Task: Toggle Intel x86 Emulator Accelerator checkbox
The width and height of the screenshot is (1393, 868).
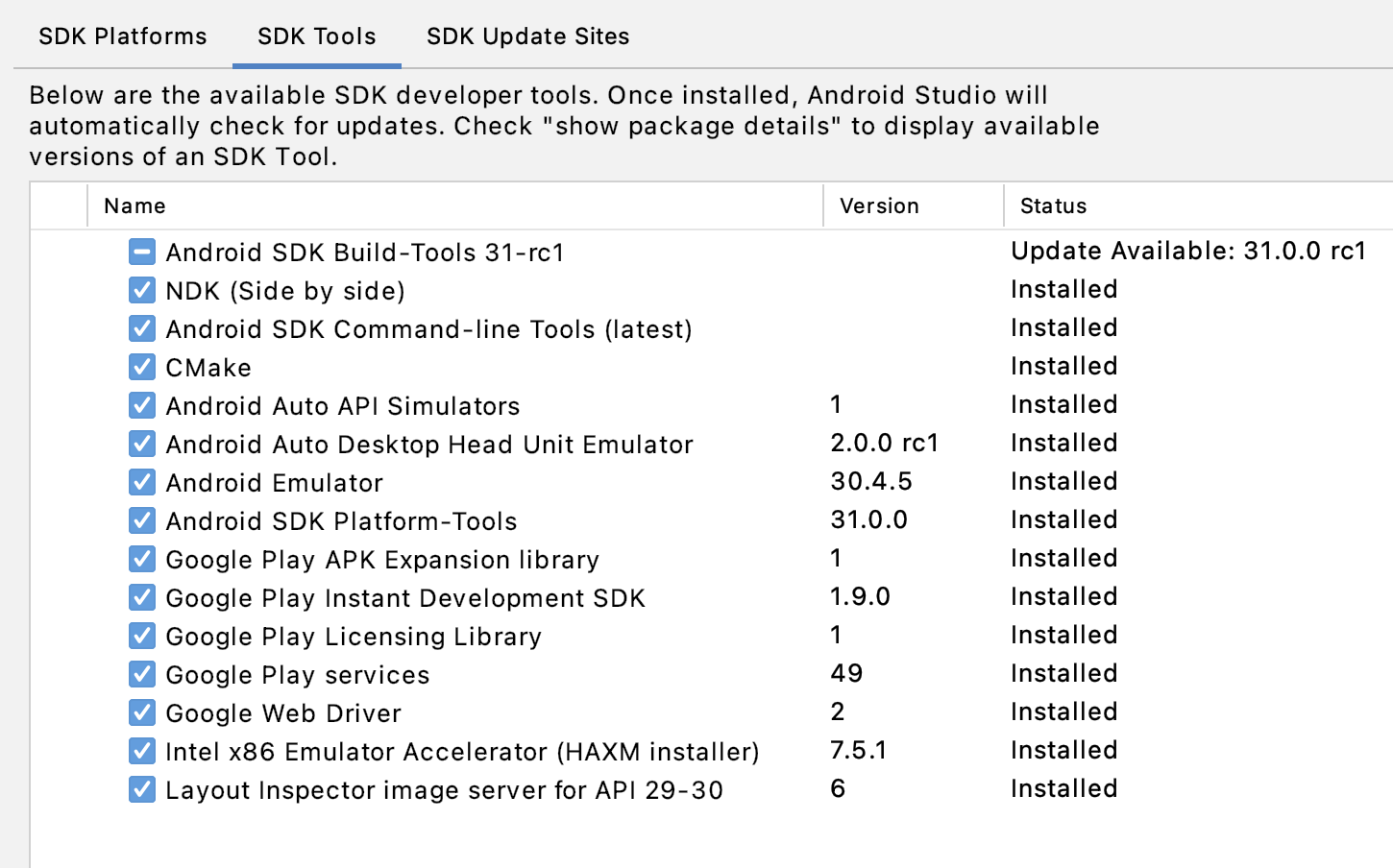Action: tap(141, 751)
